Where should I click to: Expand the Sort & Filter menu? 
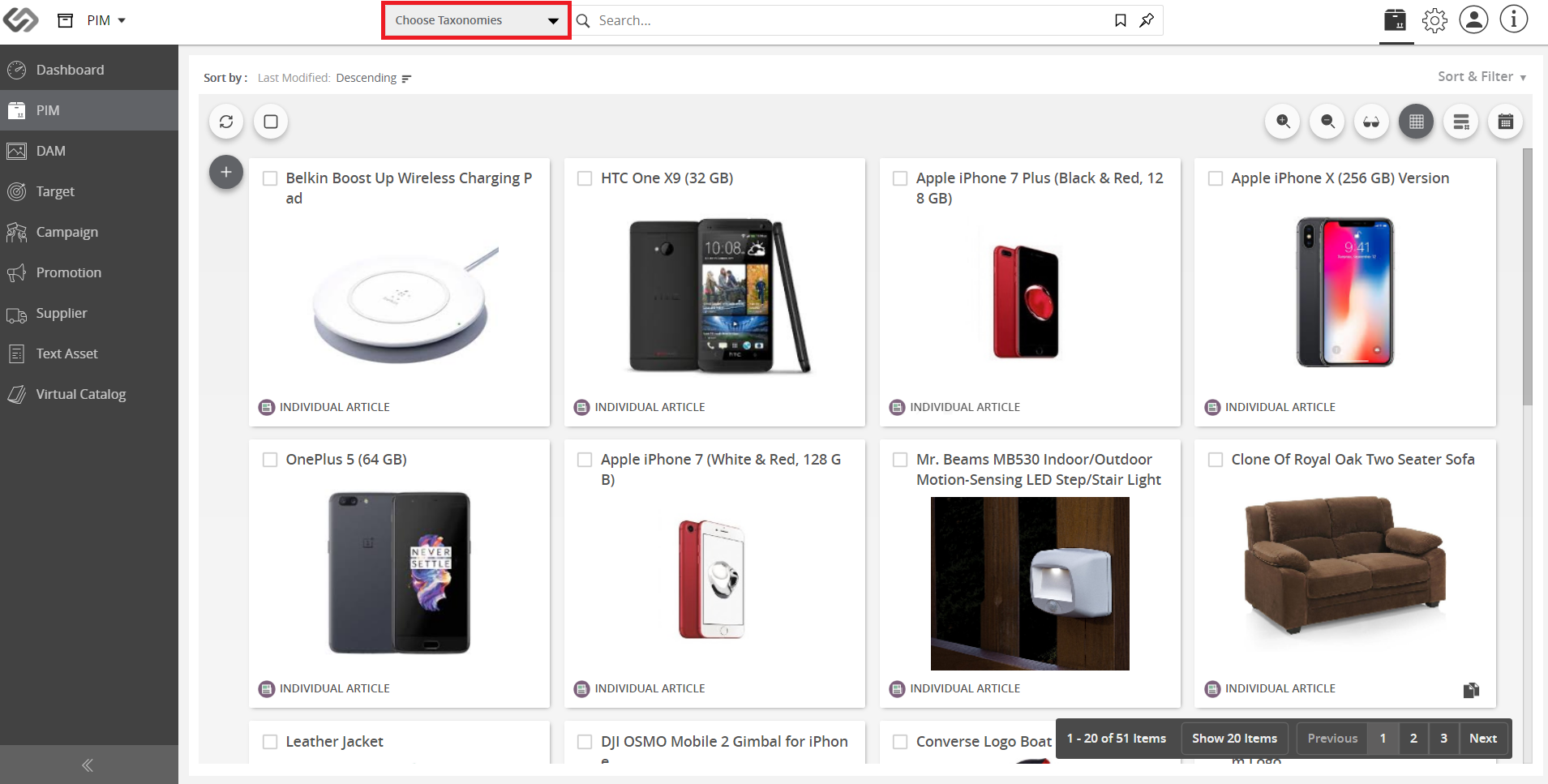point(1482,77)
